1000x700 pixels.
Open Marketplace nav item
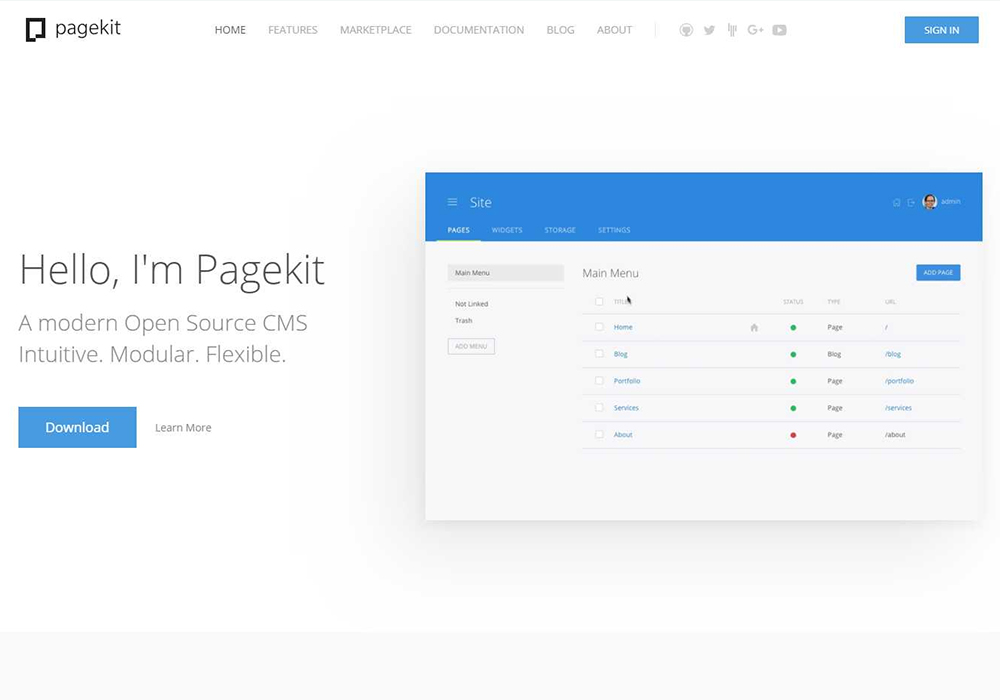(x=376, y=30)
